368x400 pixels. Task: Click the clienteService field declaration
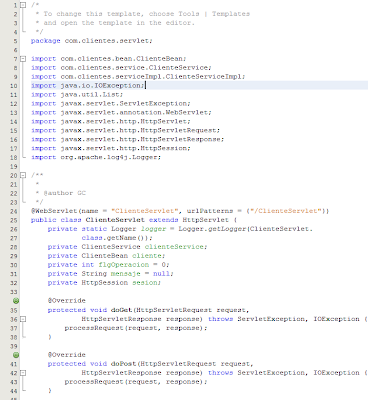point(127,247)
